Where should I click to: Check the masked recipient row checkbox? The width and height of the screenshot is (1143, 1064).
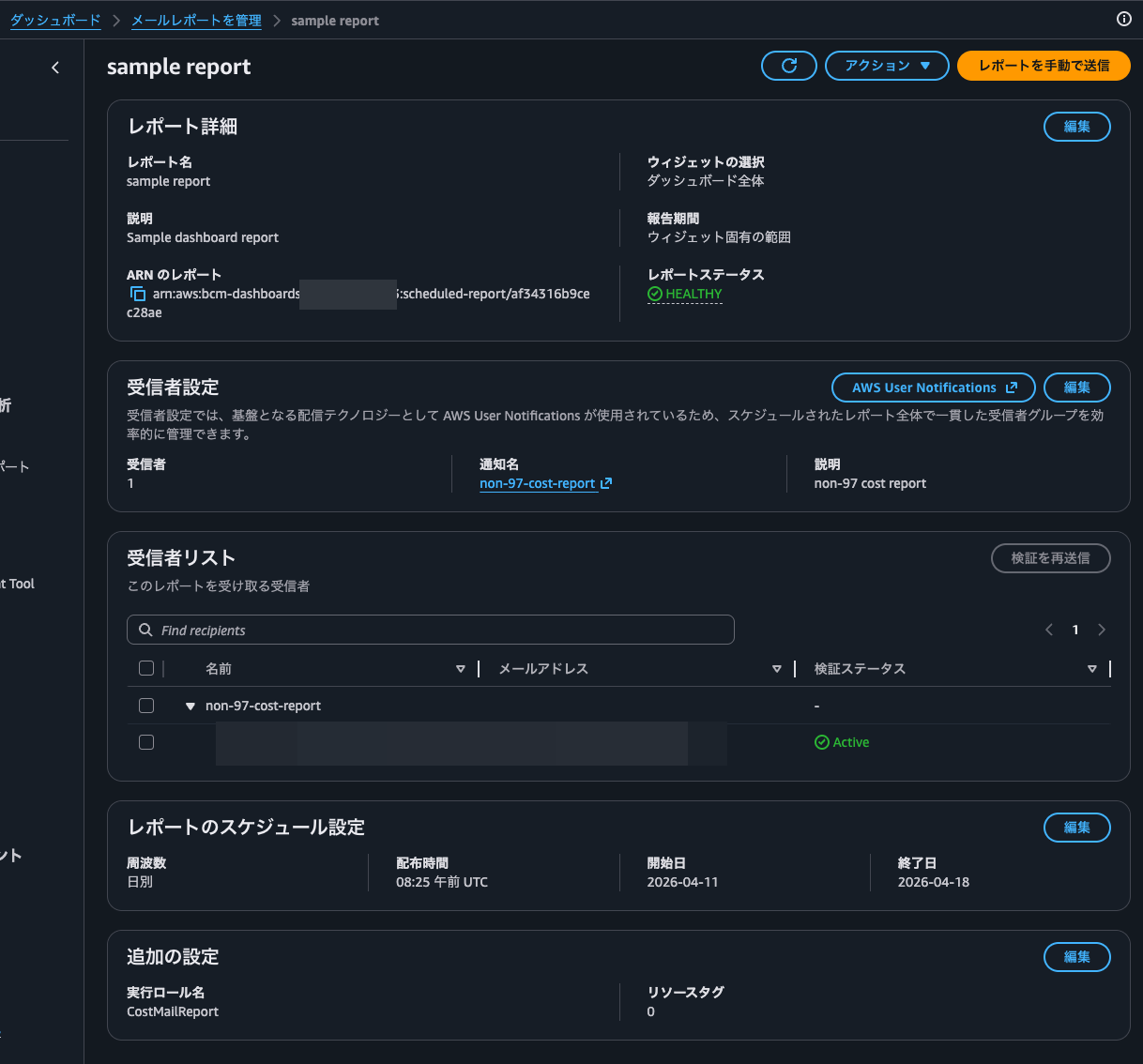(x=146, y=742)
